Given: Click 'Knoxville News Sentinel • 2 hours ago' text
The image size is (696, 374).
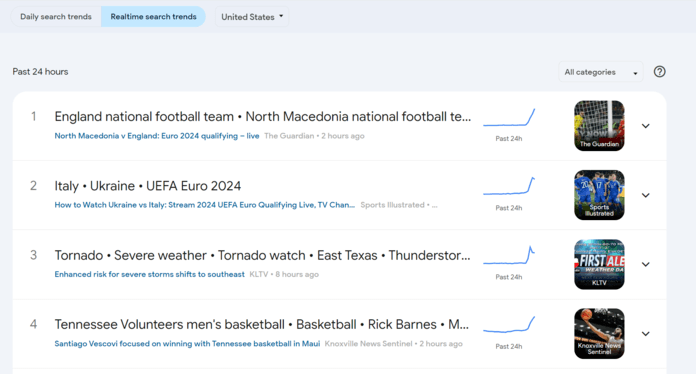Looking at the screenshot, I should (x=393, y=343).
